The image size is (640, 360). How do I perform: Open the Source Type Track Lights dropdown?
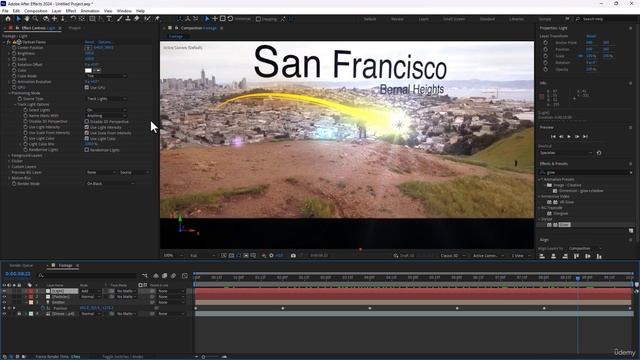click(x=106, y=99)
